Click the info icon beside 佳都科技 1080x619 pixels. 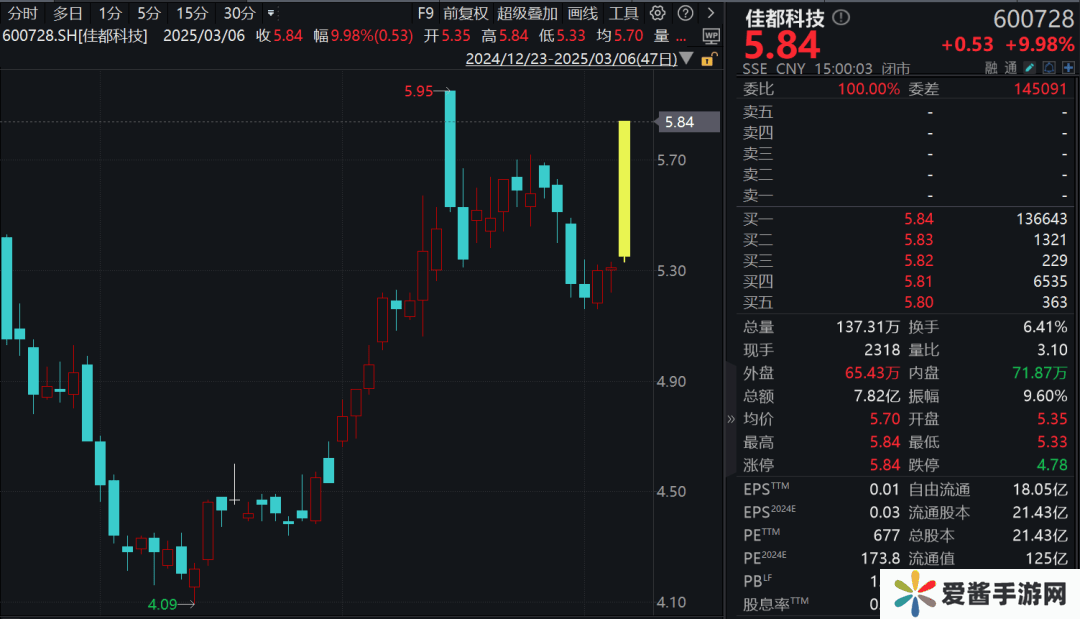tap(841, 18)
